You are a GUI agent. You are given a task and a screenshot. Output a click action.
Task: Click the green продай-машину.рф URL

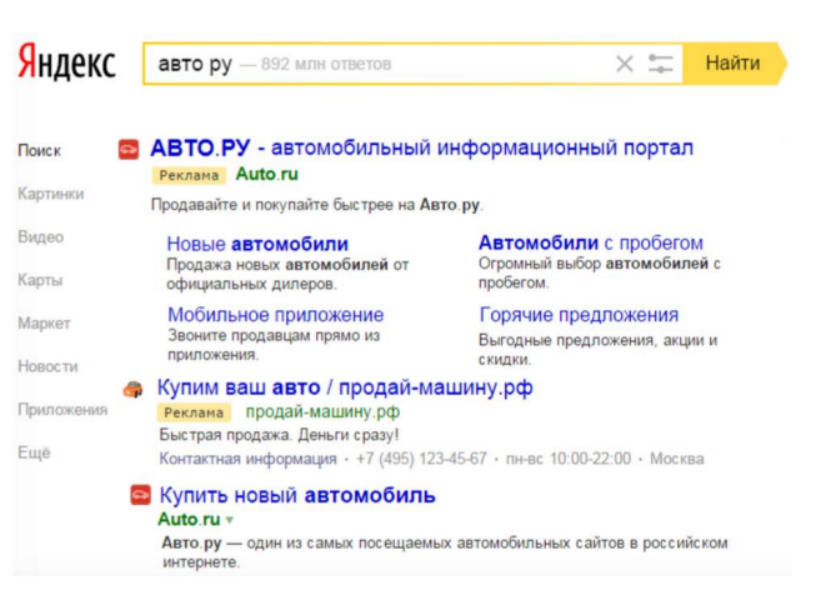tap(323, 412)
